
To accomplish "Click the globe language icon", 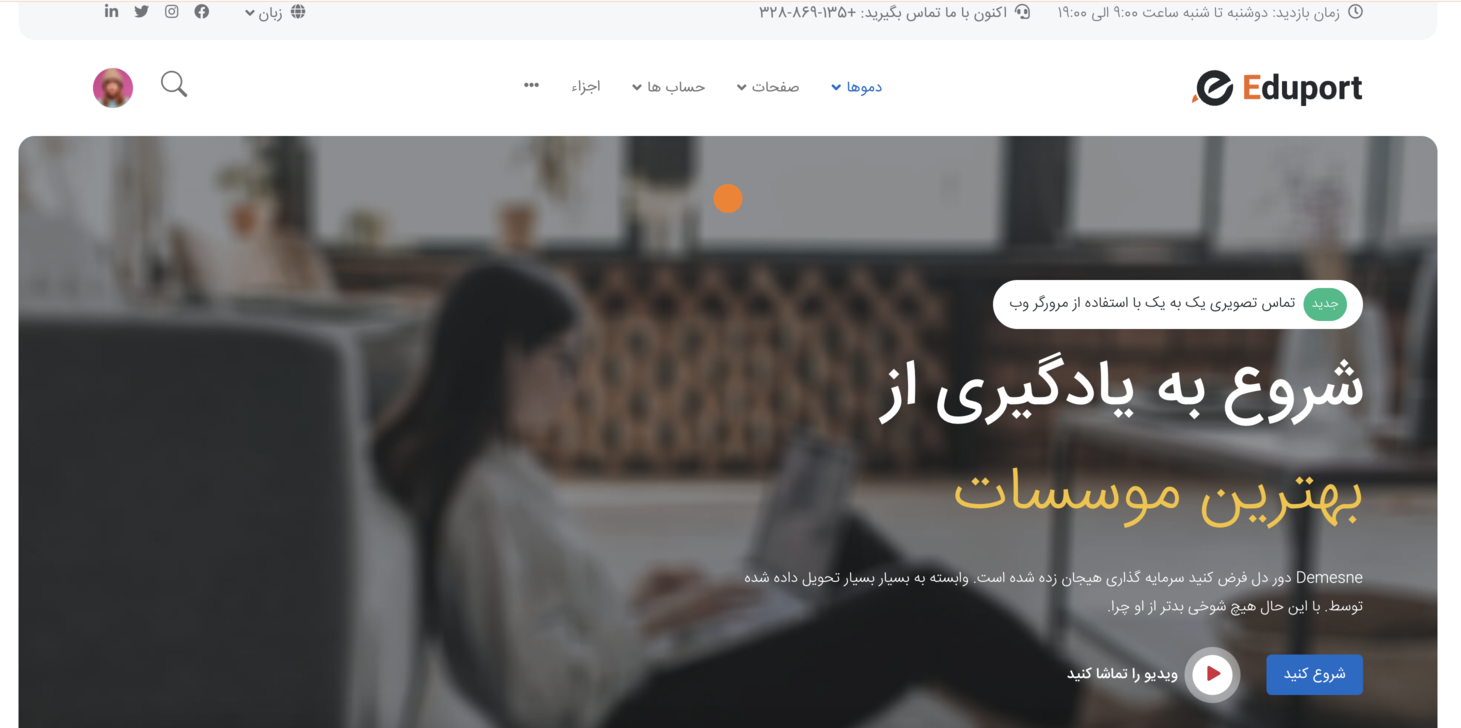I will 298,12.
